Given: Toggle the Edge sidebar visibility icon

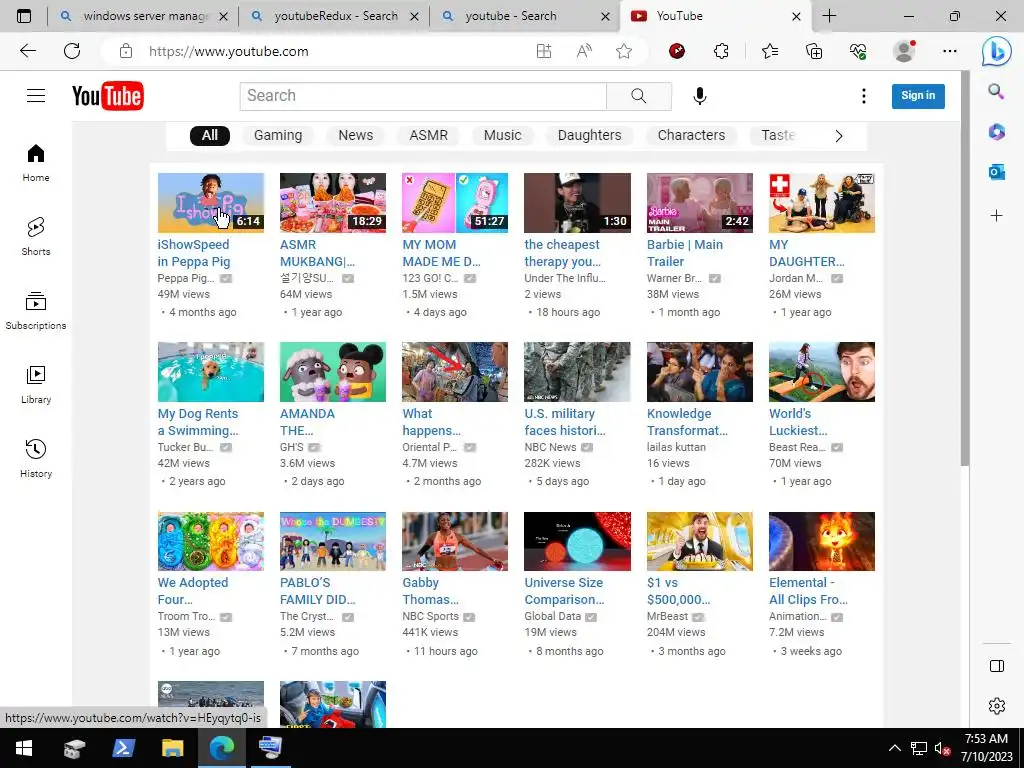Looking at the screenshot, I should [x=997, y=666].
